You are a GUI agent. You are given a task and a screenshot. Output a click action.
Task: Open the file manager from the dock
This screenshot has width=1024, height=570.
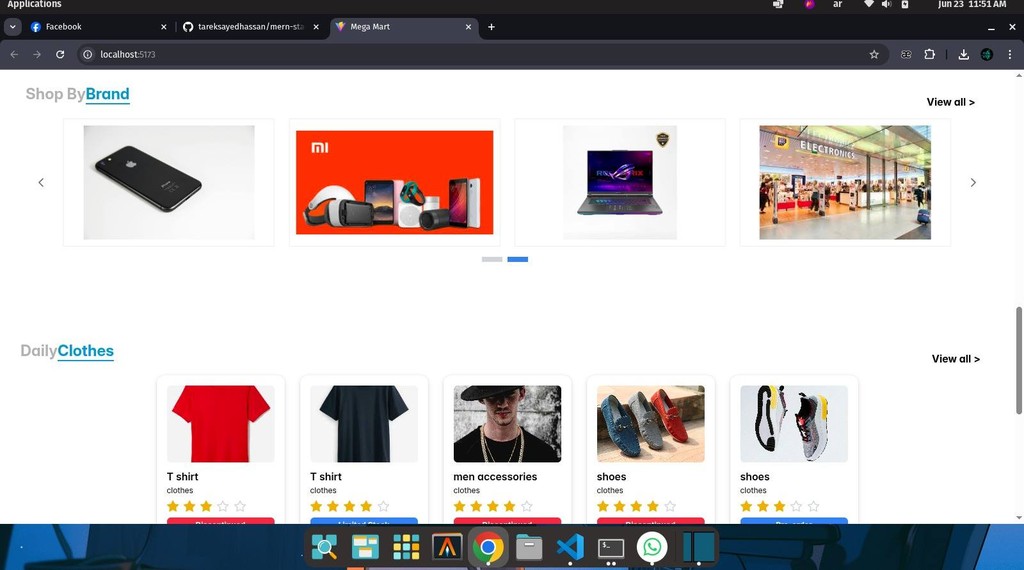528,547
